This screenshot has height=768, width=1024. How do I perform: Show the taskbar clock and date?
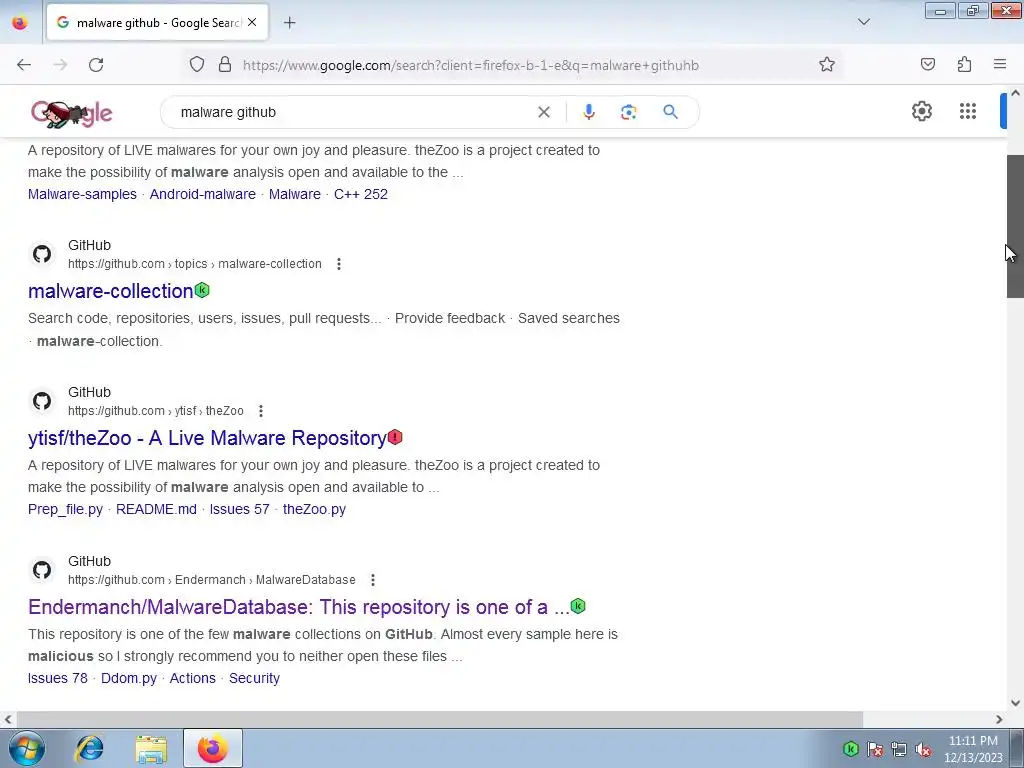[x=973, y=749]
